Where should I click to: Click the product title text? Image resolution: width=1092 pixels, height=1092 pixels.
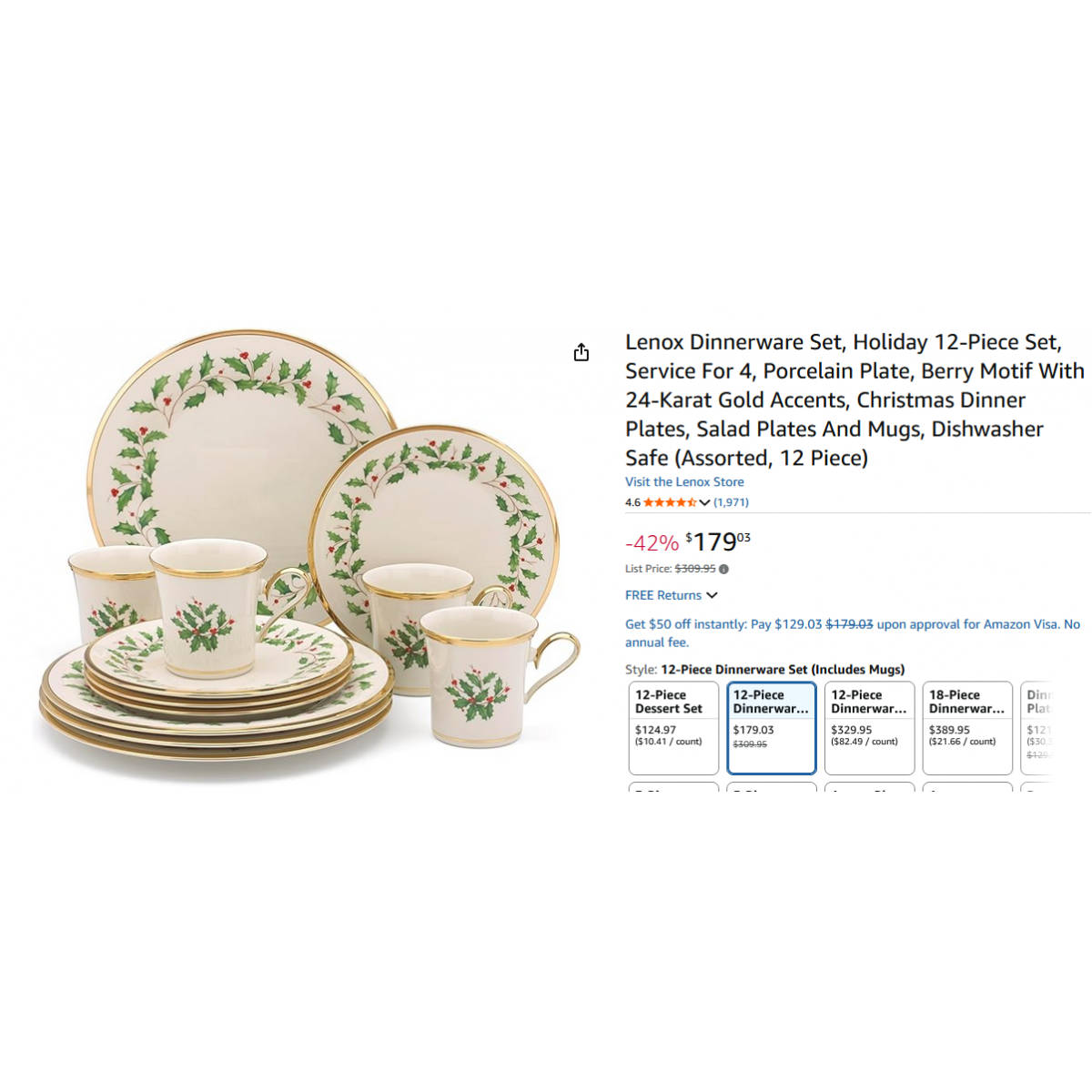(854, 399)
